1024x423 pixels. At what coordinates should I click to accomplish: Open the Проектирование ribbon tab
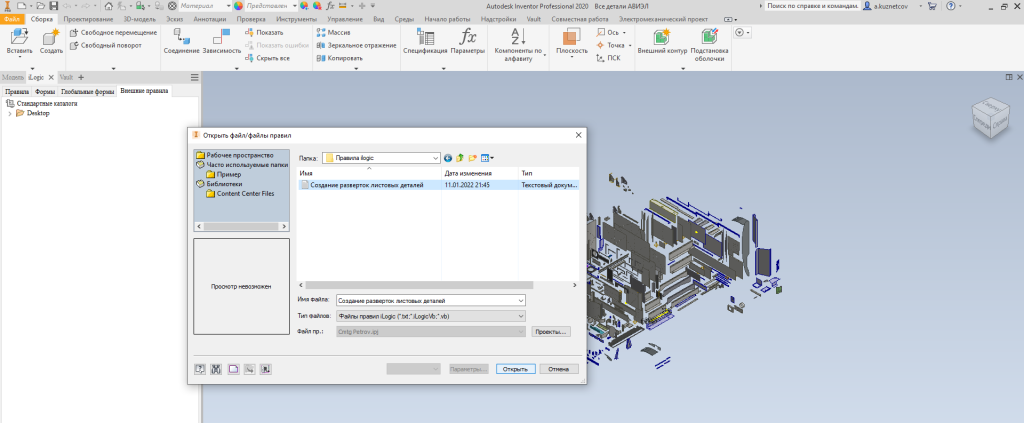coord(88,19)
